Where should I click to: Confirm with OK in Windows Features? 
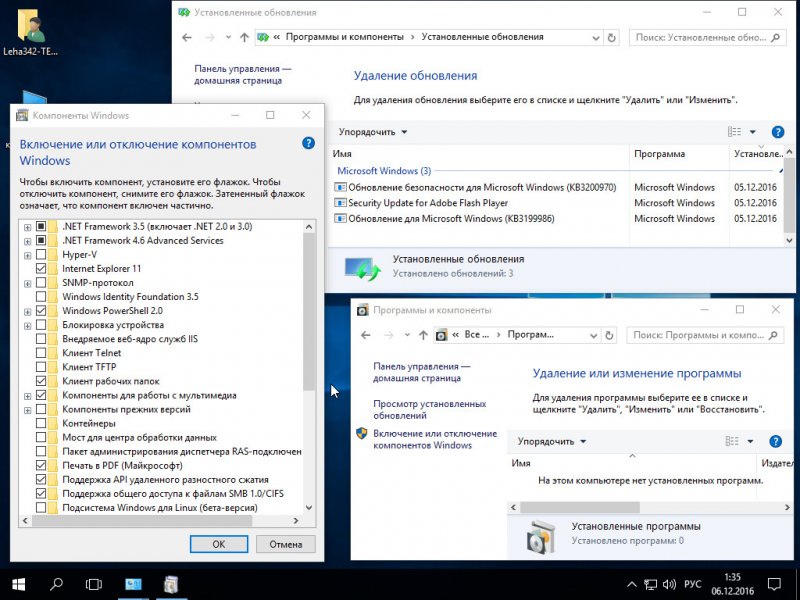tap(219, 544)
